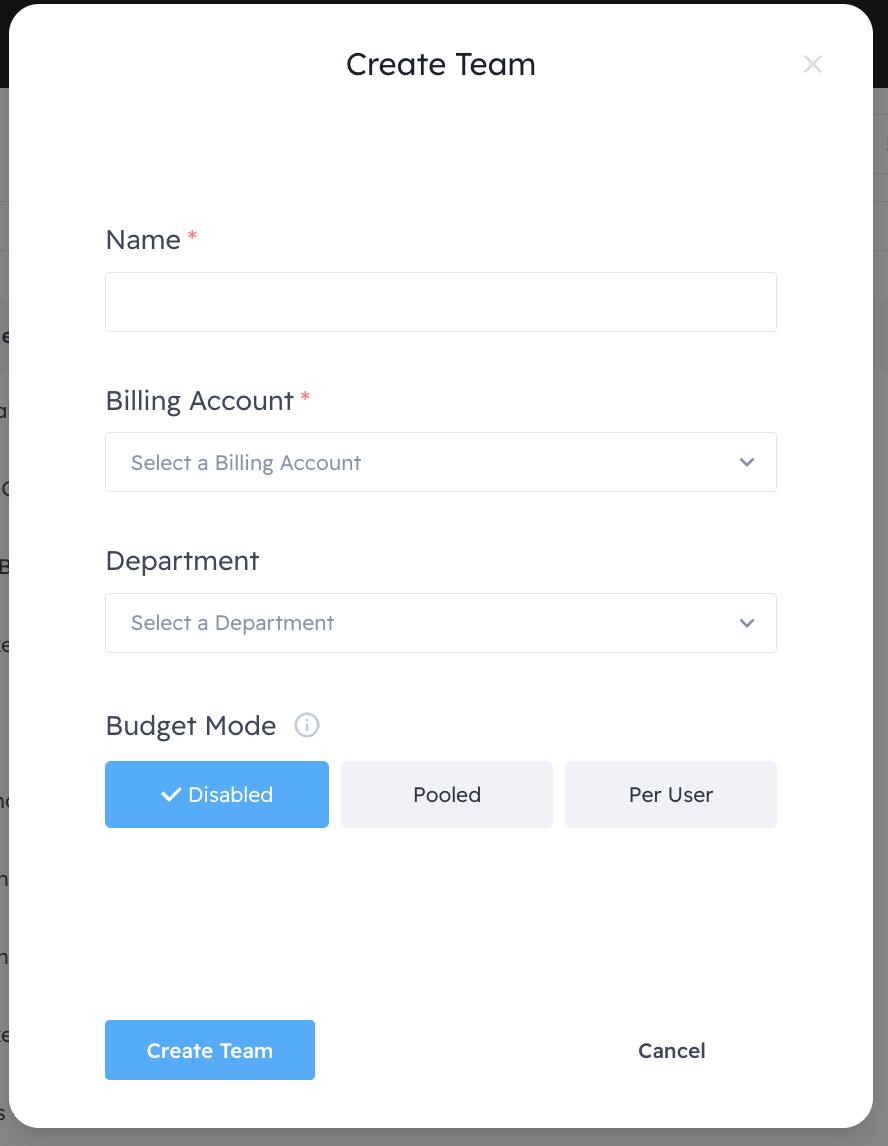Click inside the Name text field
The height and width of the screenshot is (1146, 888).
[441, 301]
